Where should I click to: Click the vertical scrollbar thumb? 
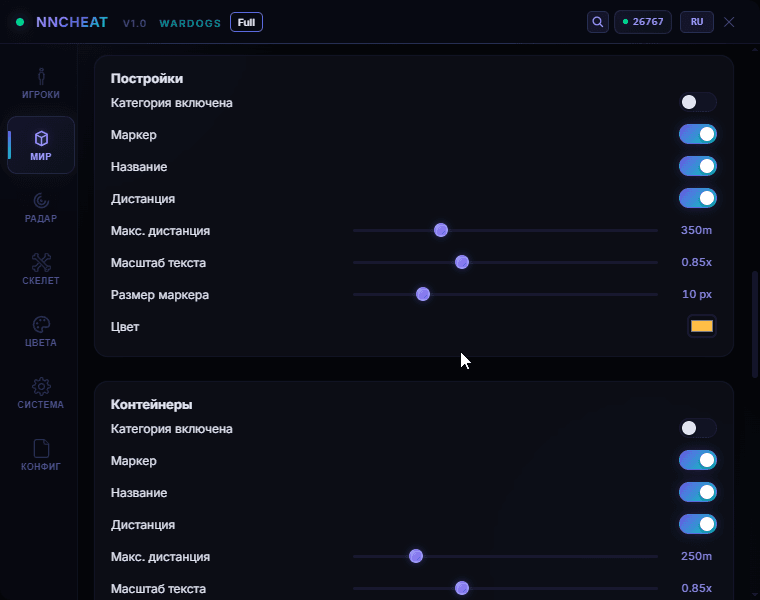tap(754, 324)
